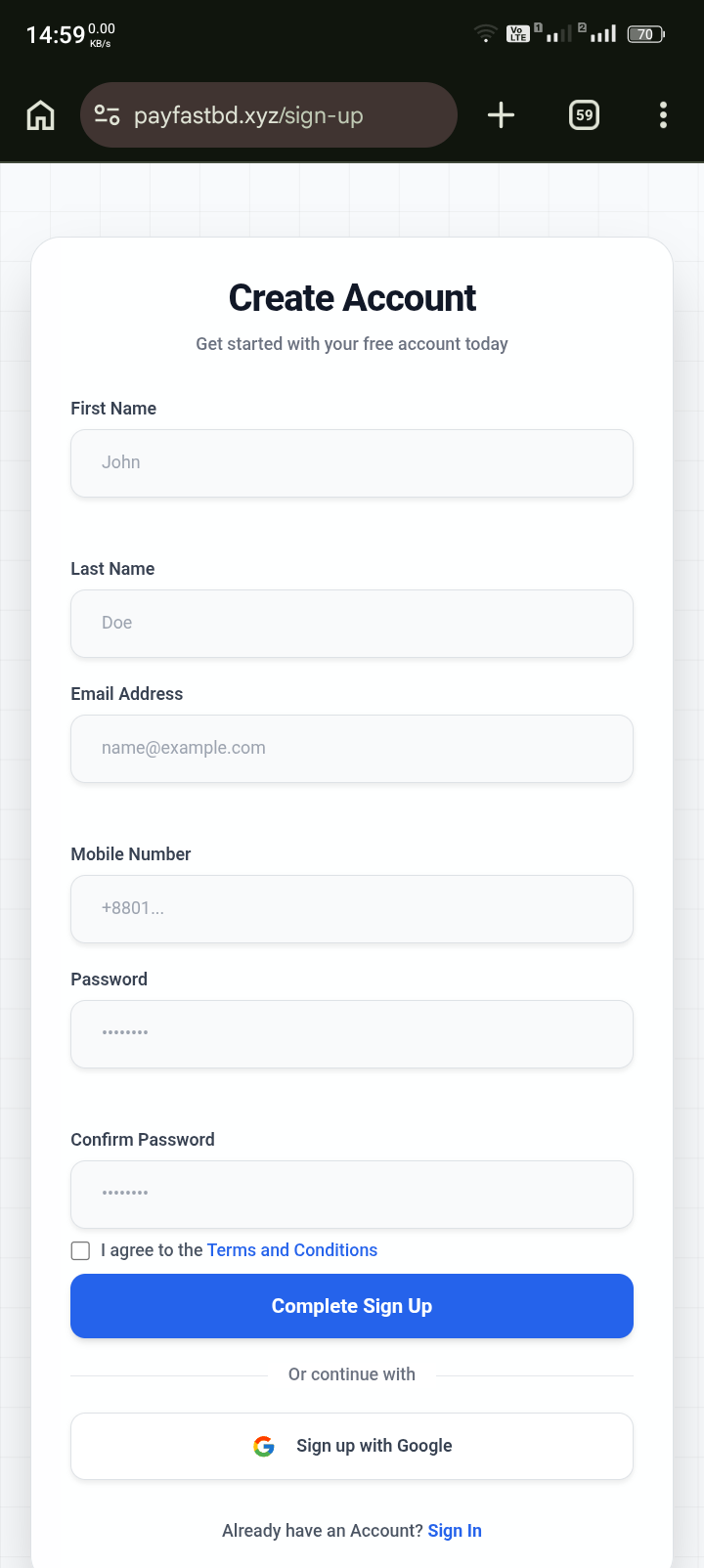Image resolution: width=704 pixels, height=1568 pixels.
Task: Tap the battery status icon
Action: click(x=645, y=34)
